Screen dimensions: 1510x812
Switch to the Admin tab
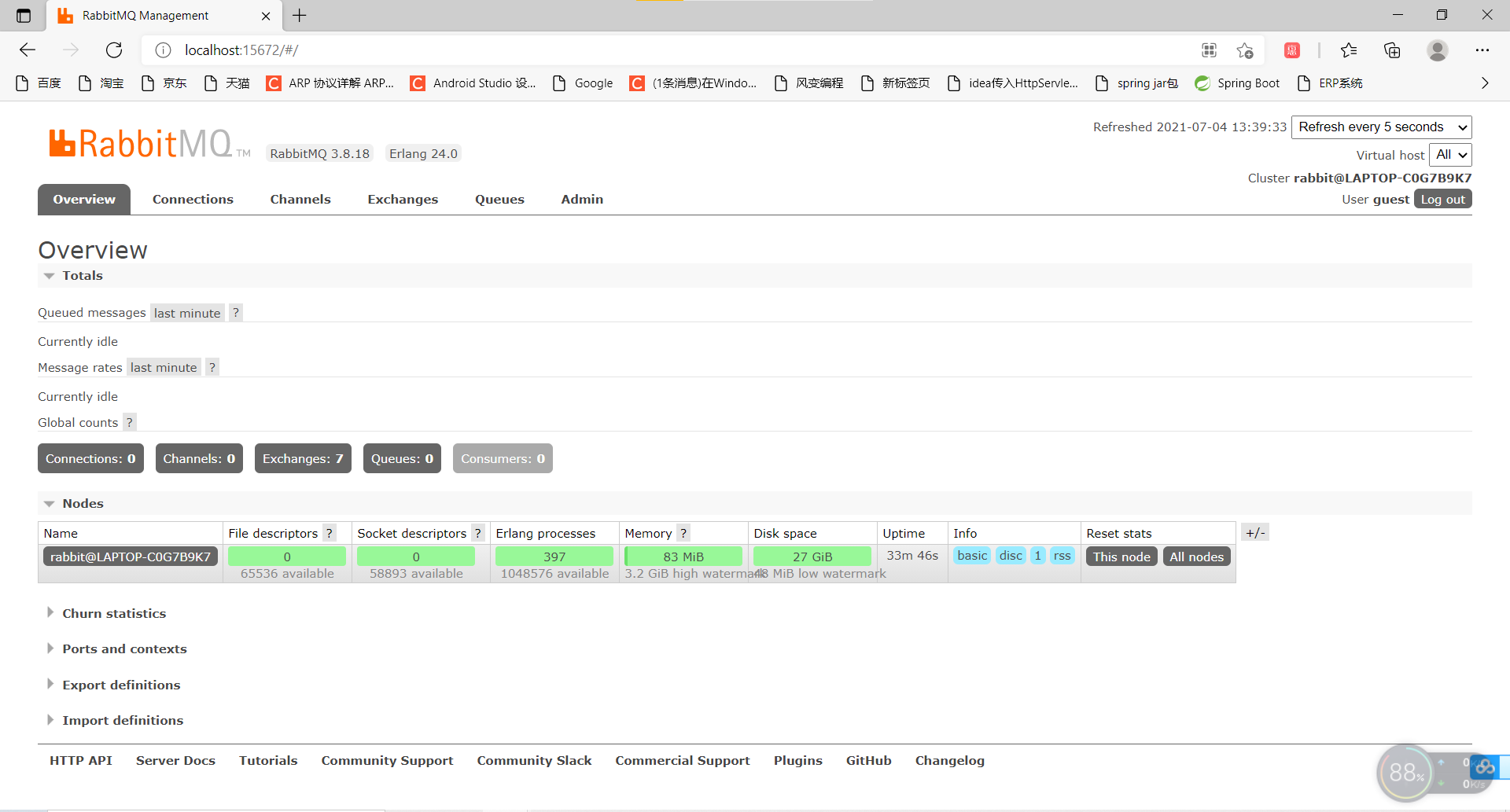(582, 199)
